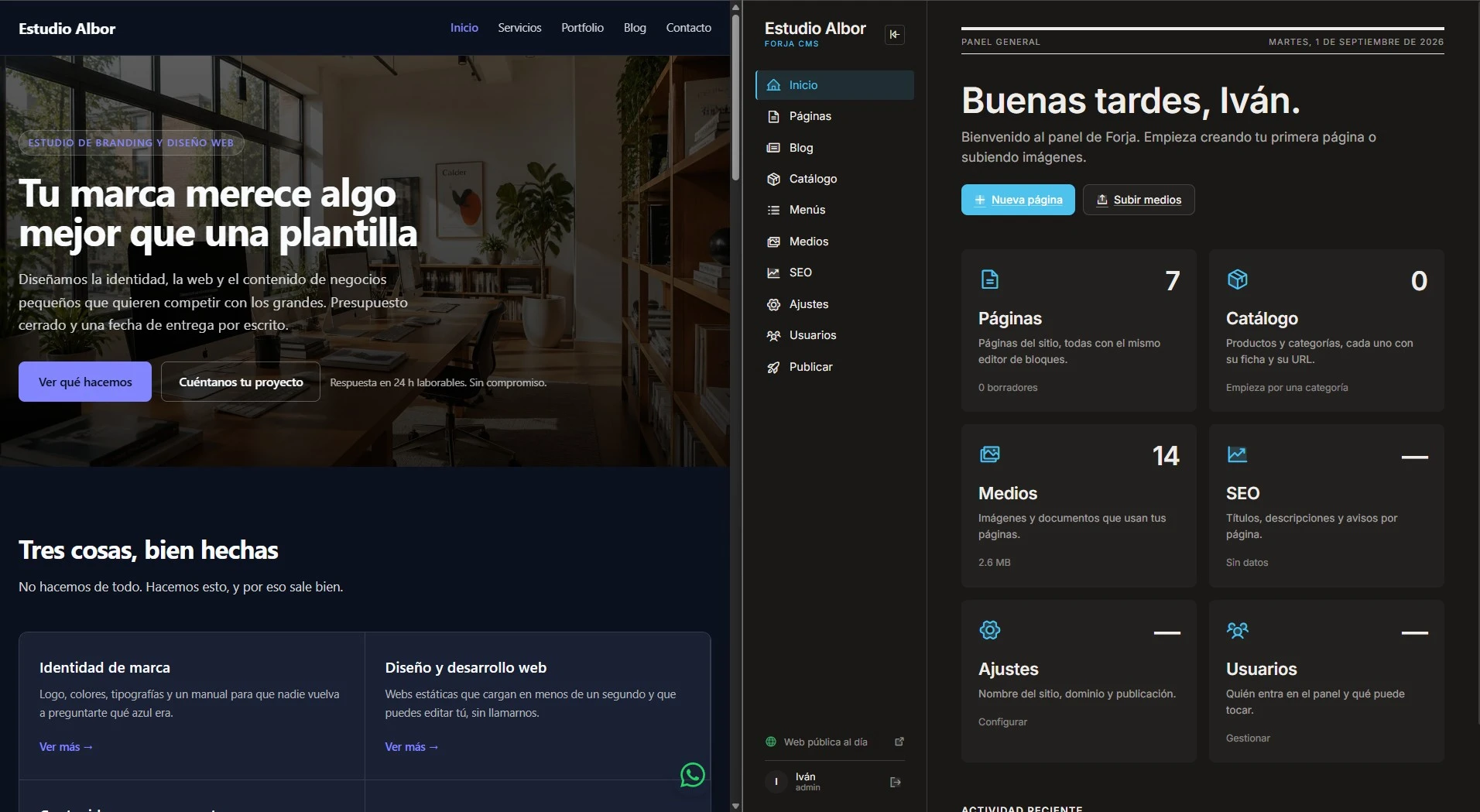Click the Usuarios card people icon
This screenshot has width=1480, height=812.
(x=1238, y=630)
